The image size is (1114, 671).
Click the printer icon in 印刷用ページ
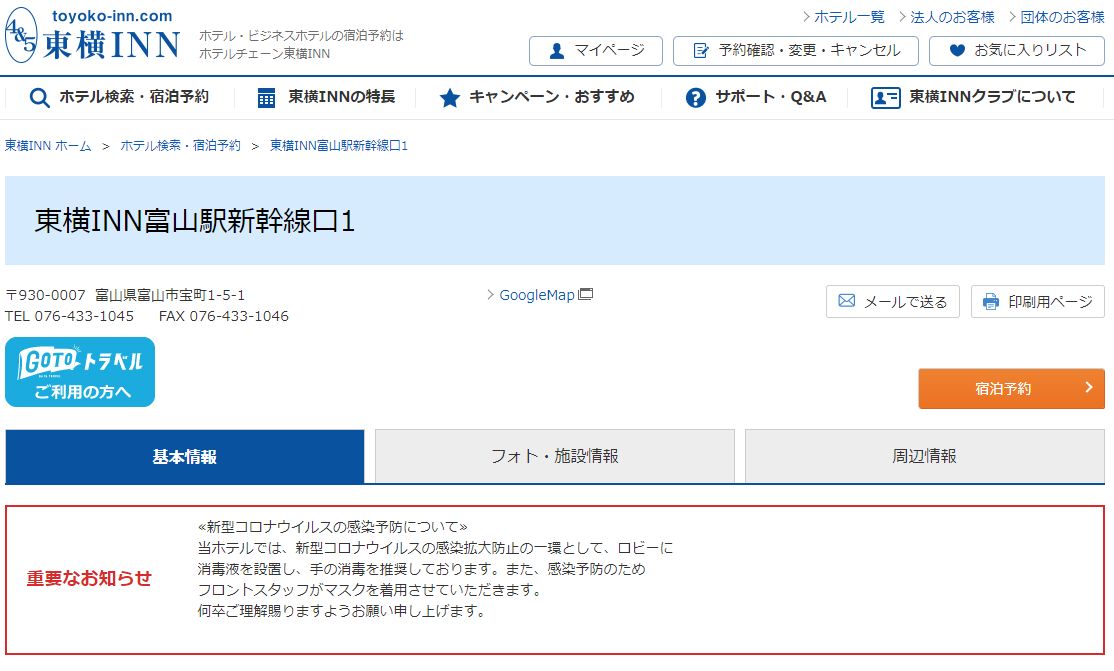990,301
